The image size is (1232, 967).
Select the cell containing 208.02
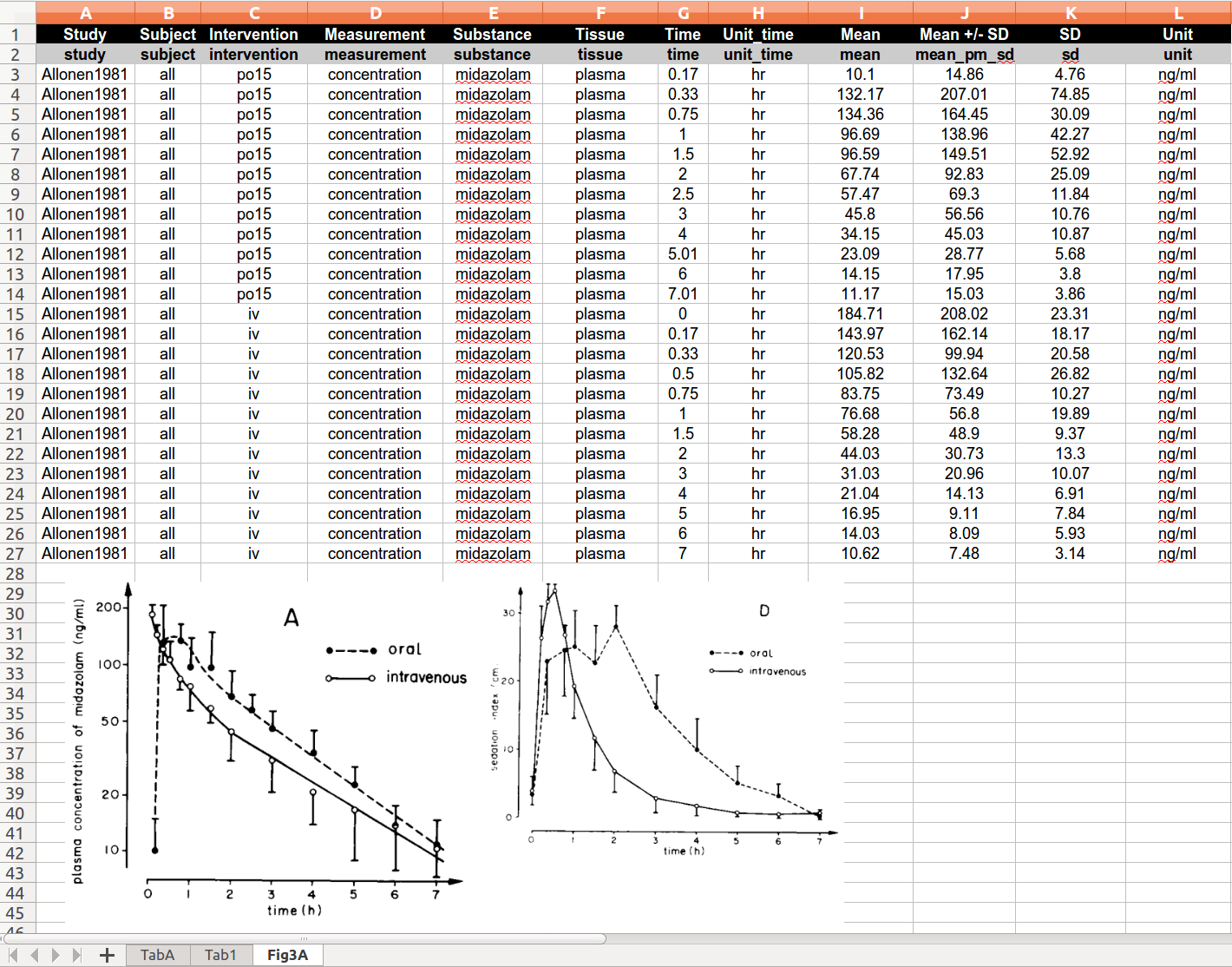coord(964,314)
